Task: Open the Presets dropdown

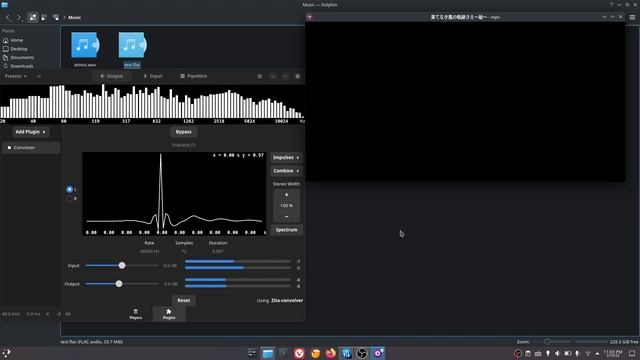Action: [16, 76]
